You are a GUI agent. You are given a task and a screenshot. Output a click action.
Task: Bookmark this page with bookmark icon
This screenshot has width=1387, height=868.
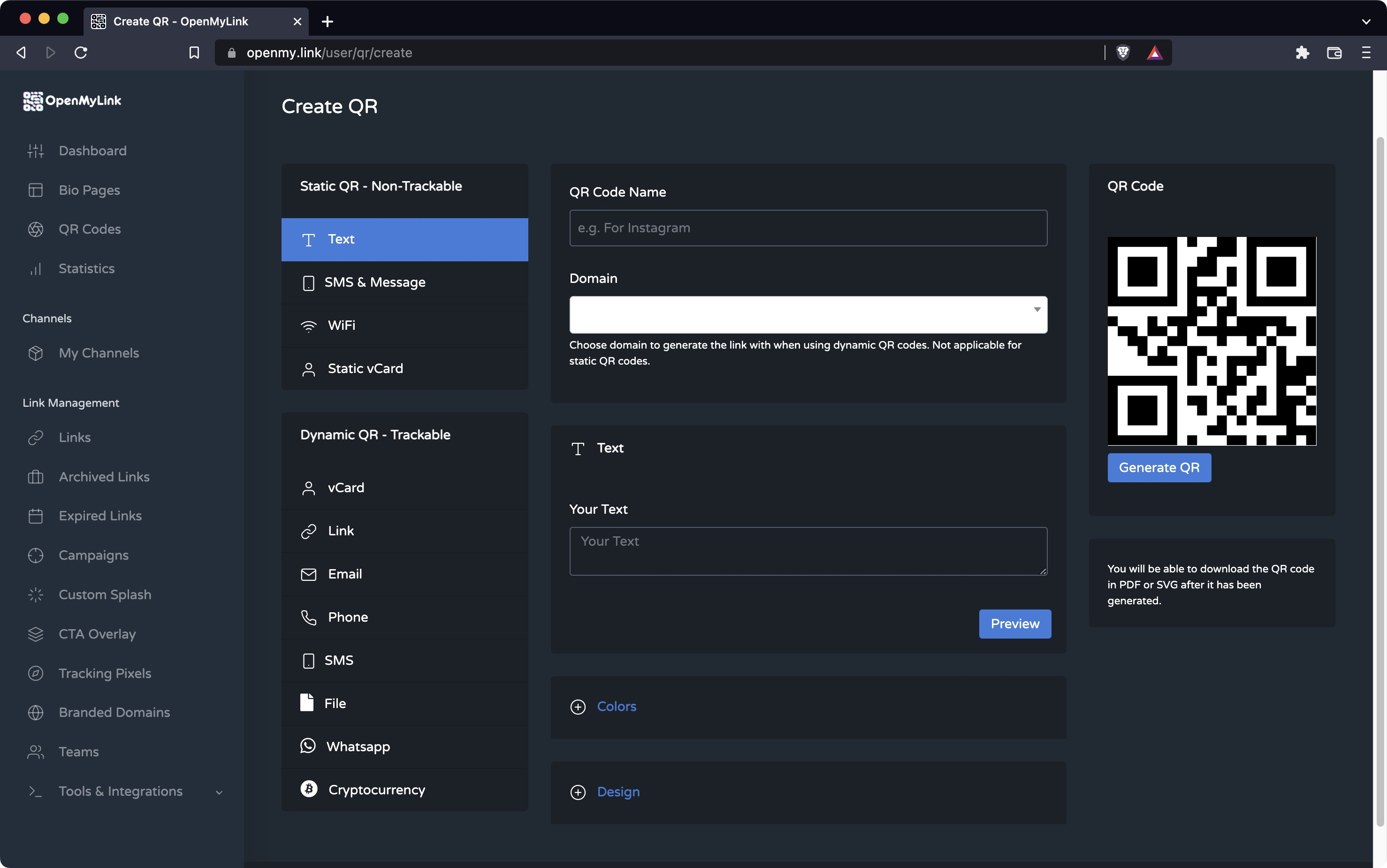pos(194,53)
